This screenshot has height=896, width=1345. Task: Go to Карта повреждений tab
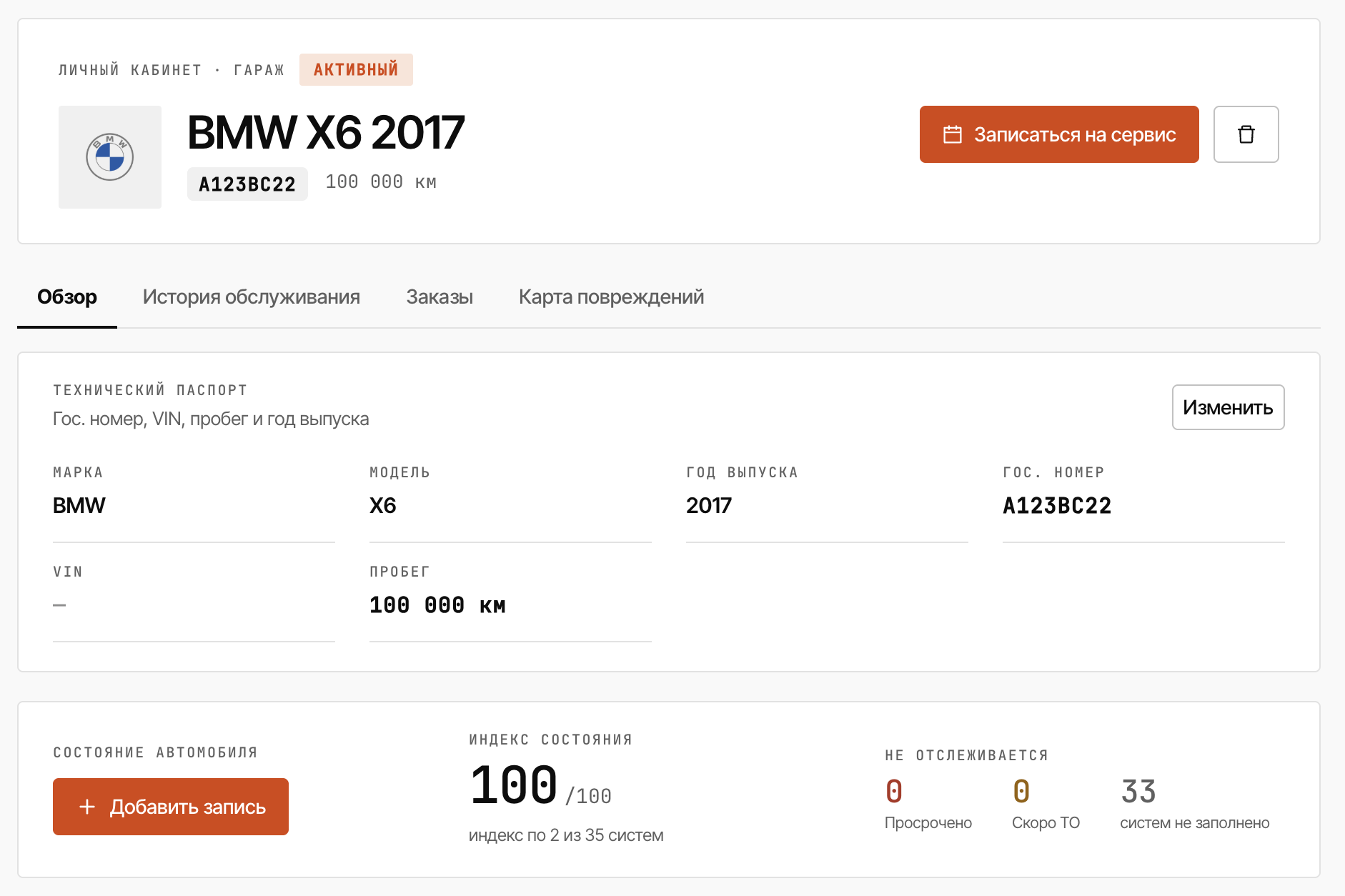coord(611,297)
